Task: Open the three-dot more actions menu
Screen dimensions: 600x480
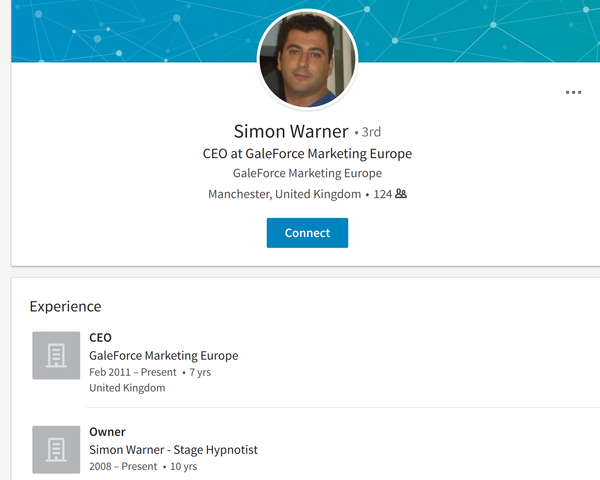Action: [573, 92]
